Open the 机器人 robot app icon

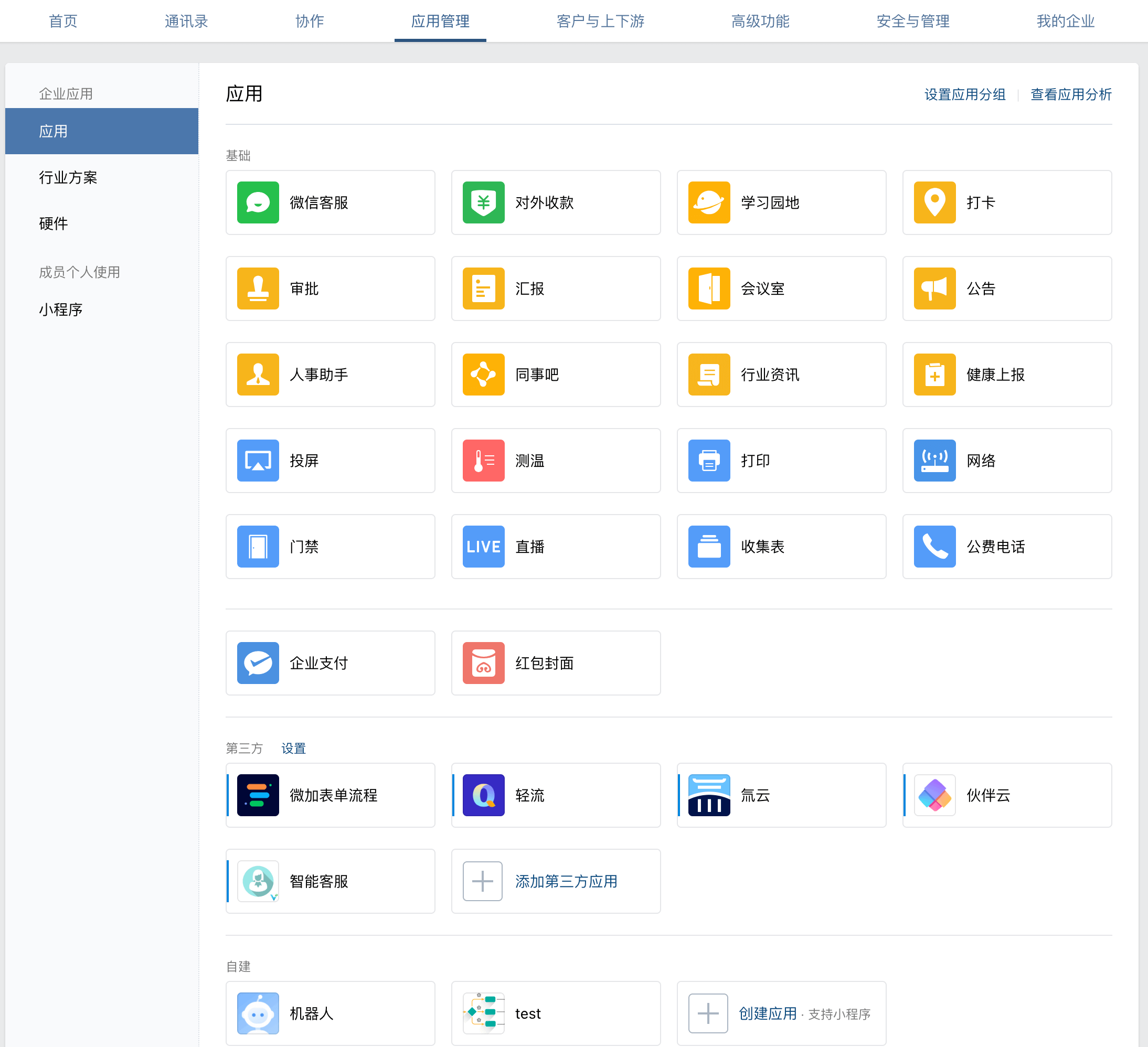258,1013
